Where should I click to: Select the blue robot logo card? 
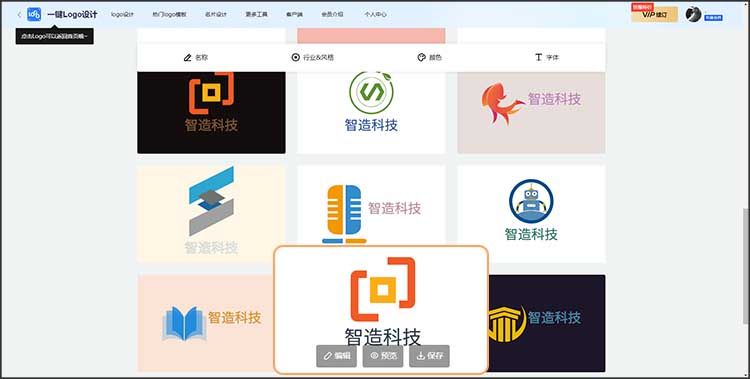531,214
